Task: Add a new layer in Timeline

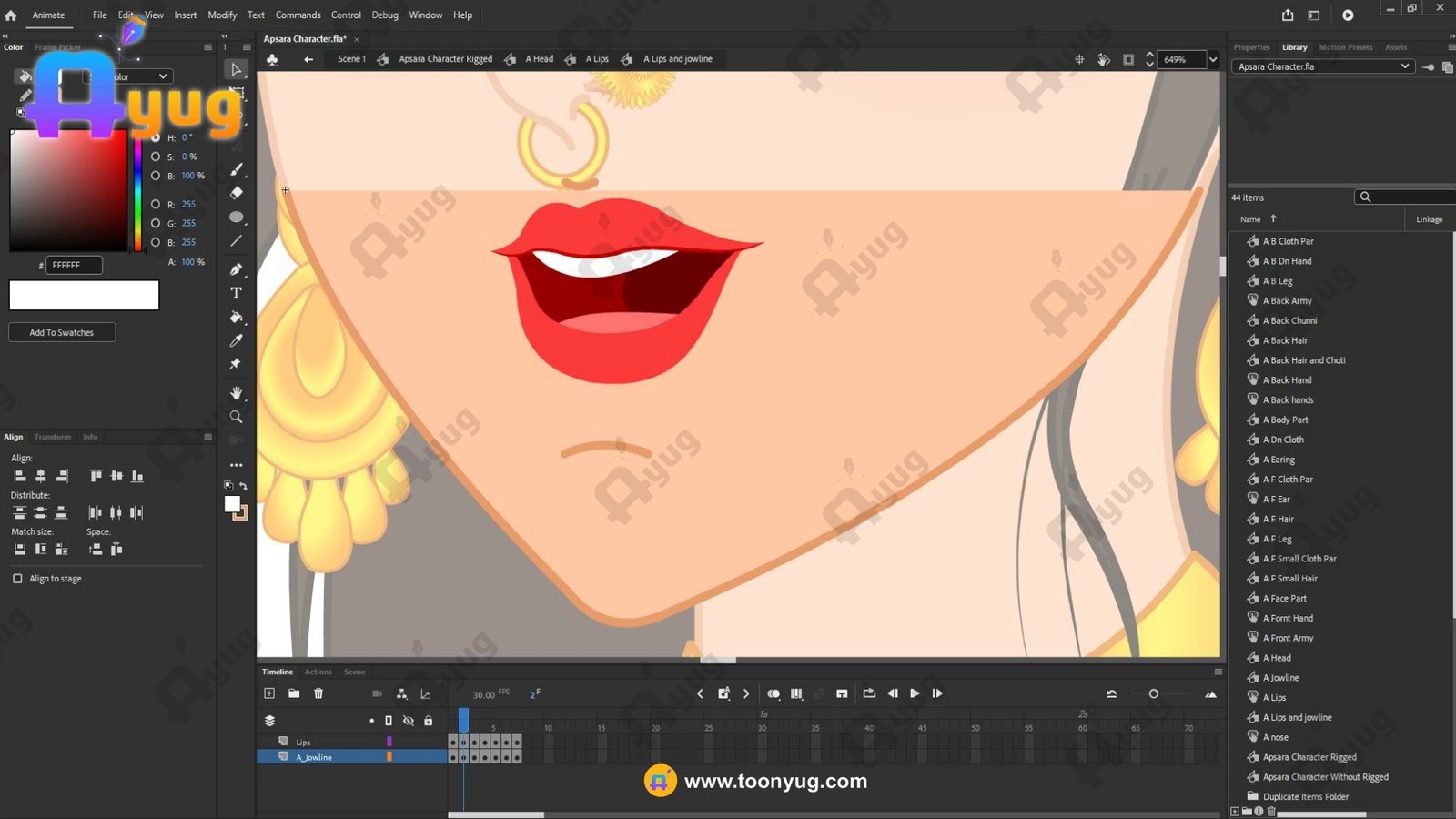Action: [x=269, y=693]
